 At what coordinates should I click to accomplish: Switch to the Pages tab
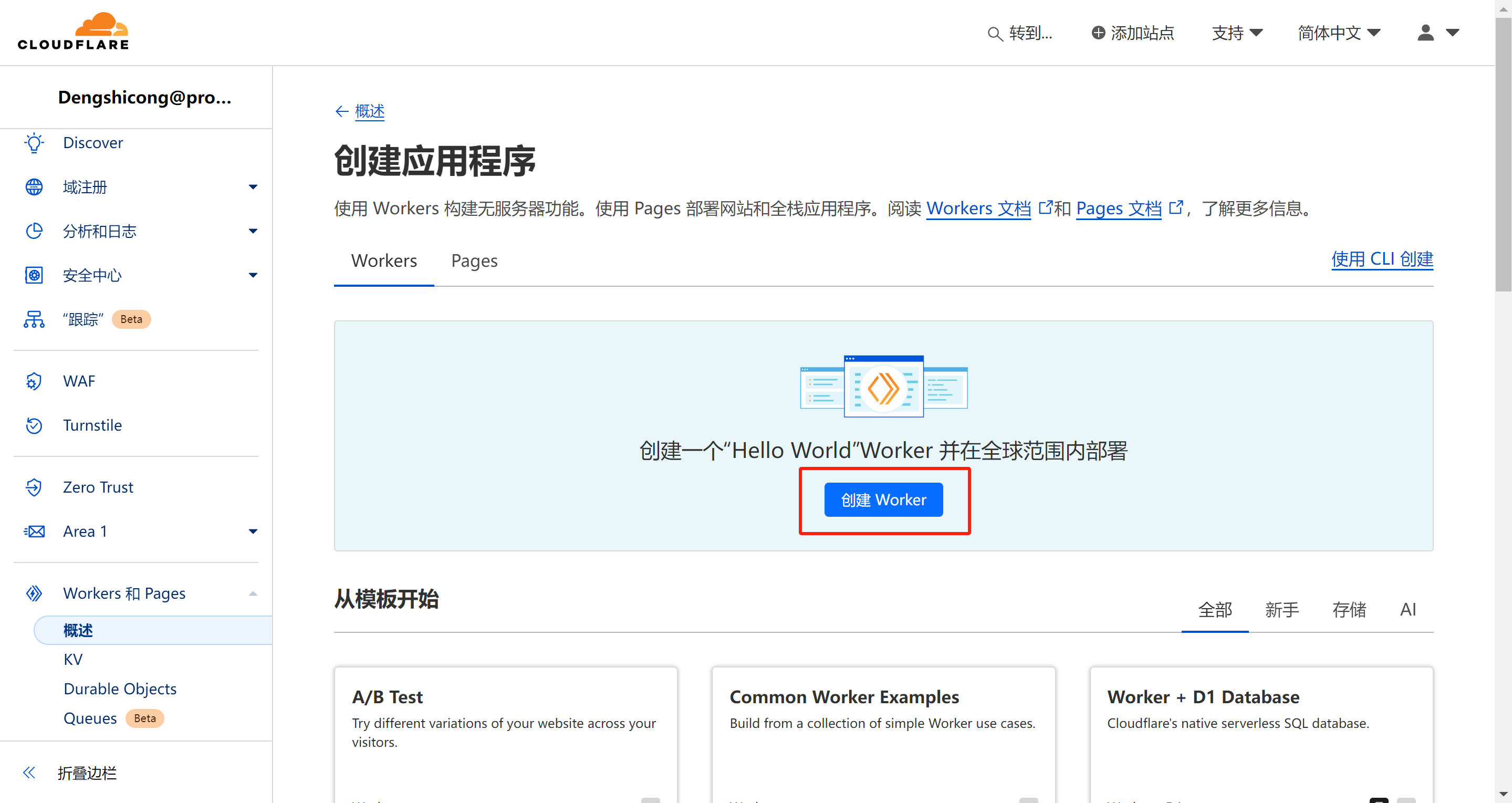click(x=474, y=260)
